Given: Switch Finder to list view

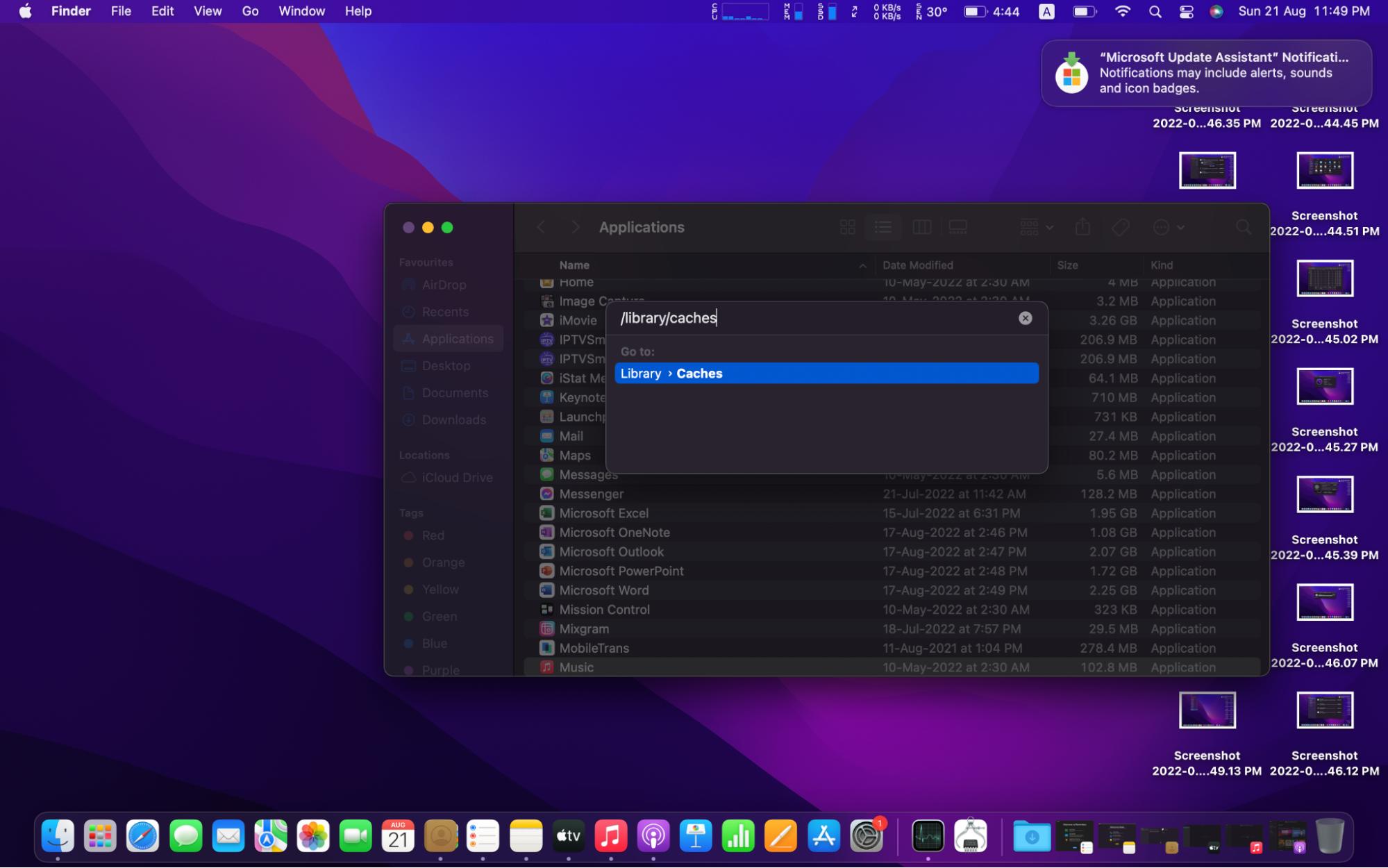Looking at the screenshot, I should point(883,227).
